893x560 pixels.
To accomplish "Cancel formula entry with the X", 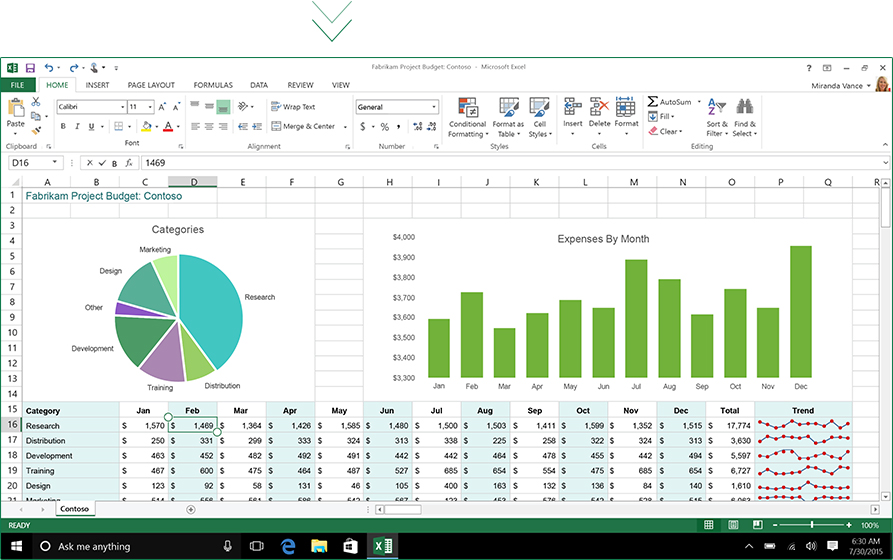I will 89,163.
